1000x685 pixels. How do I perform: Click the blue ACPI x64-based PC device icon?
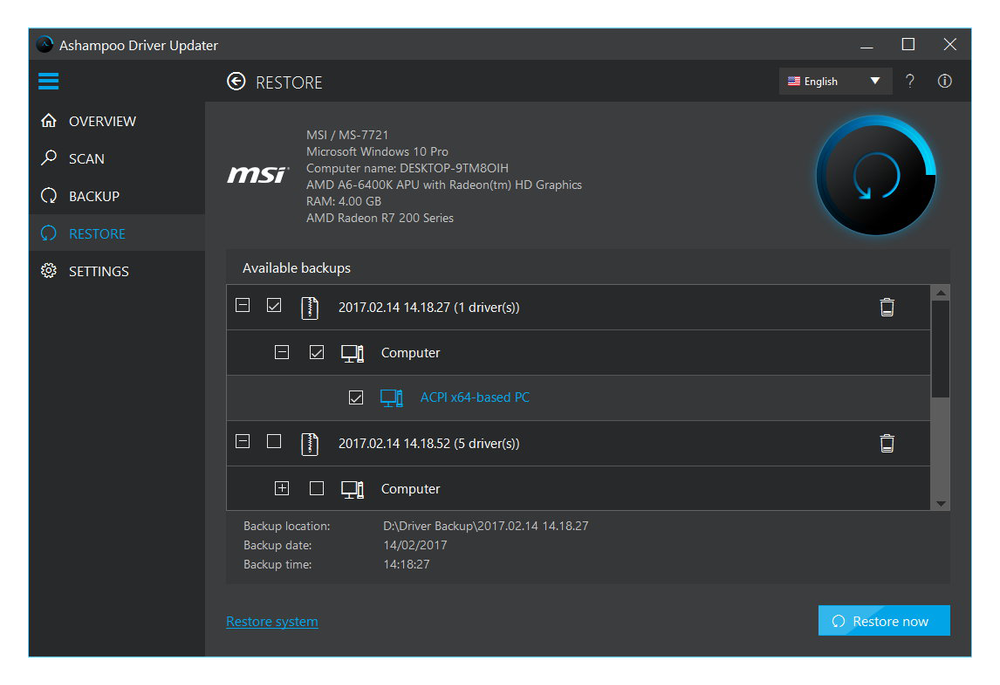pyautogui.click(x=391, y=398)
